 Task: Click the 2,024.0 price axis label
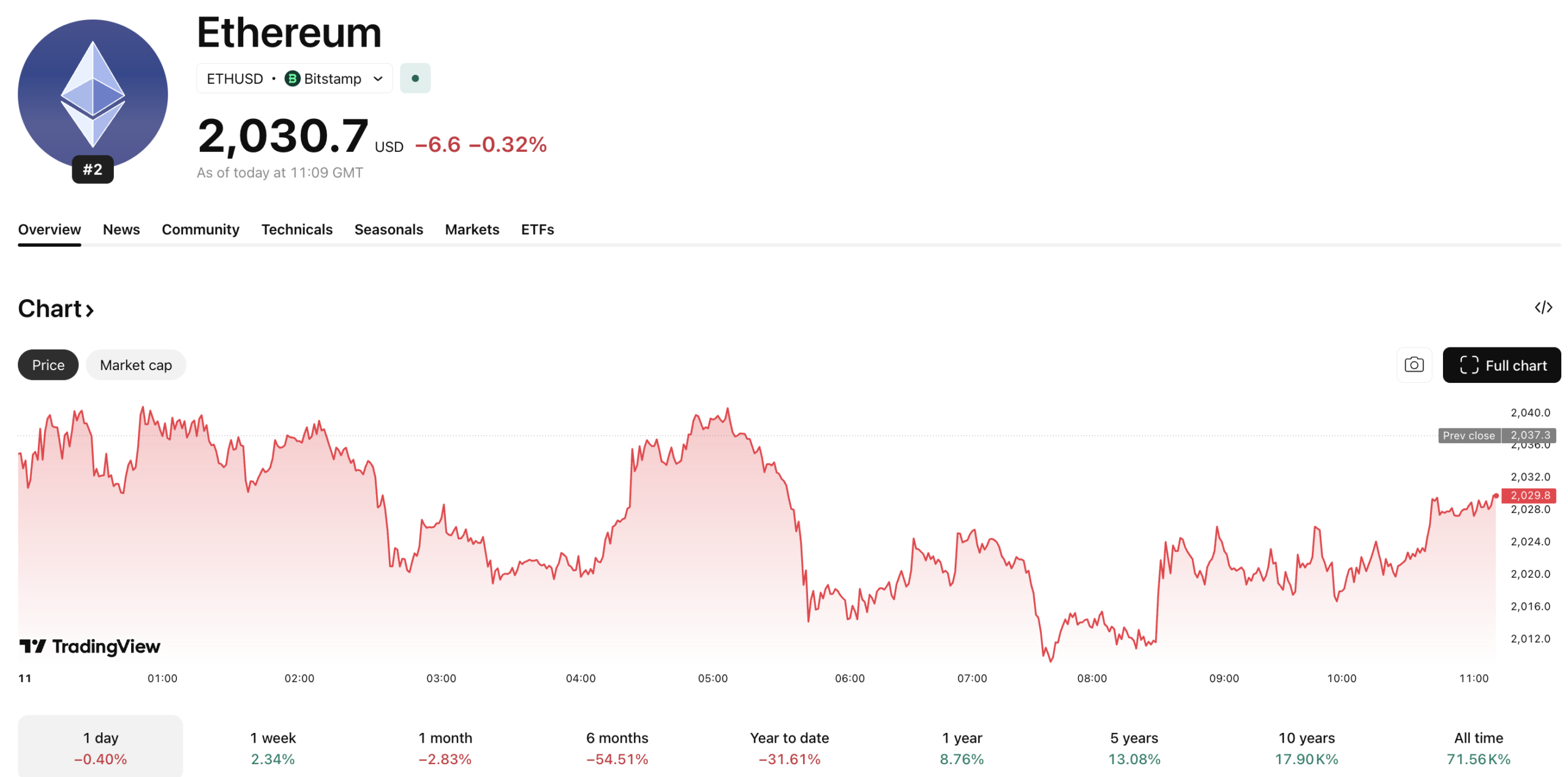(1530, 542)
